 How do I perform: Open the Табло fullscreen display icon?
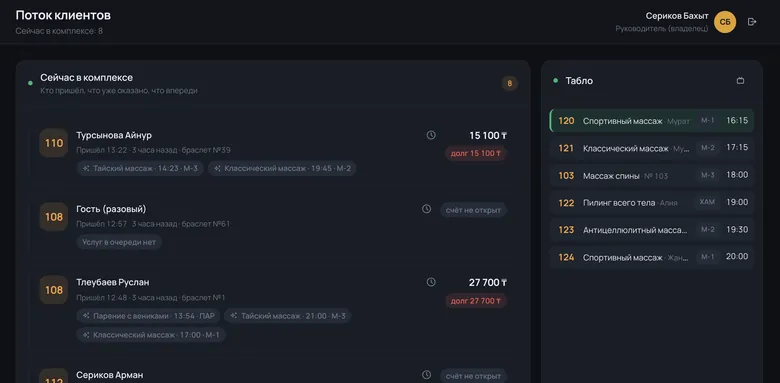click(740, 81)
